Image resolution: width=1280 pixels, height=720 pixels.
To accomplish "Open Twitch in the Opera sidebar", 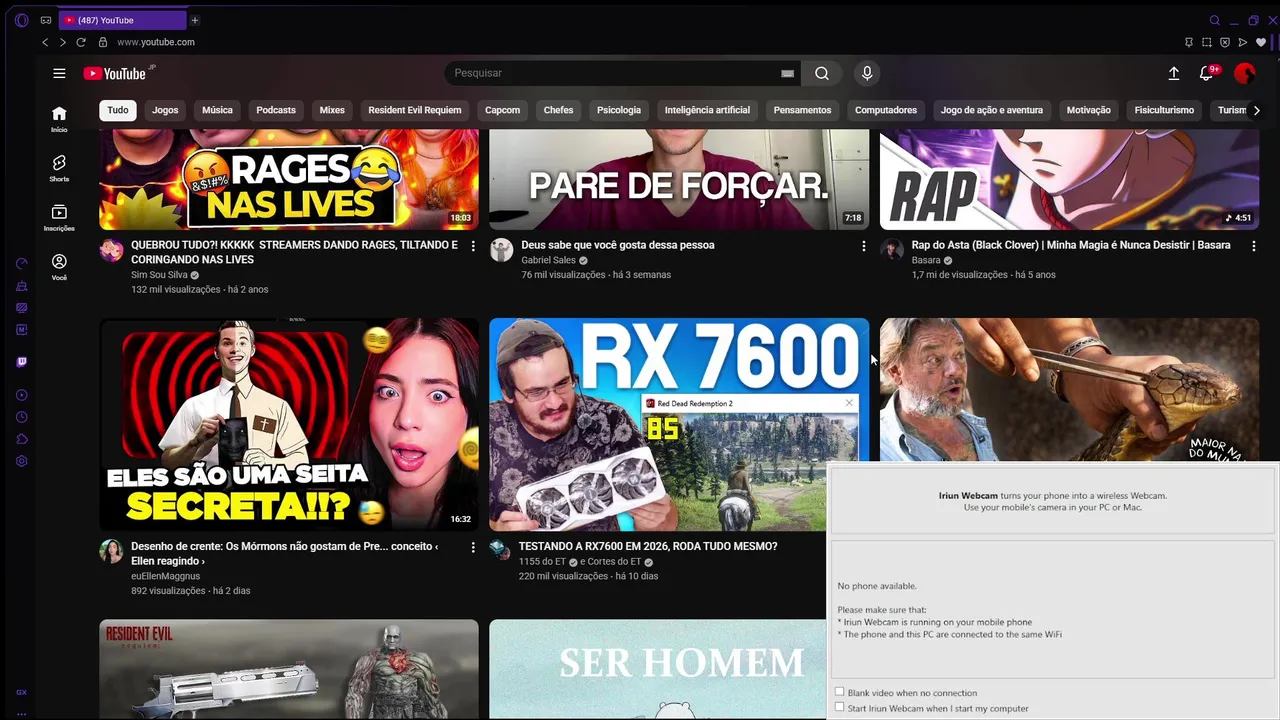I will (x=21, y=362).
